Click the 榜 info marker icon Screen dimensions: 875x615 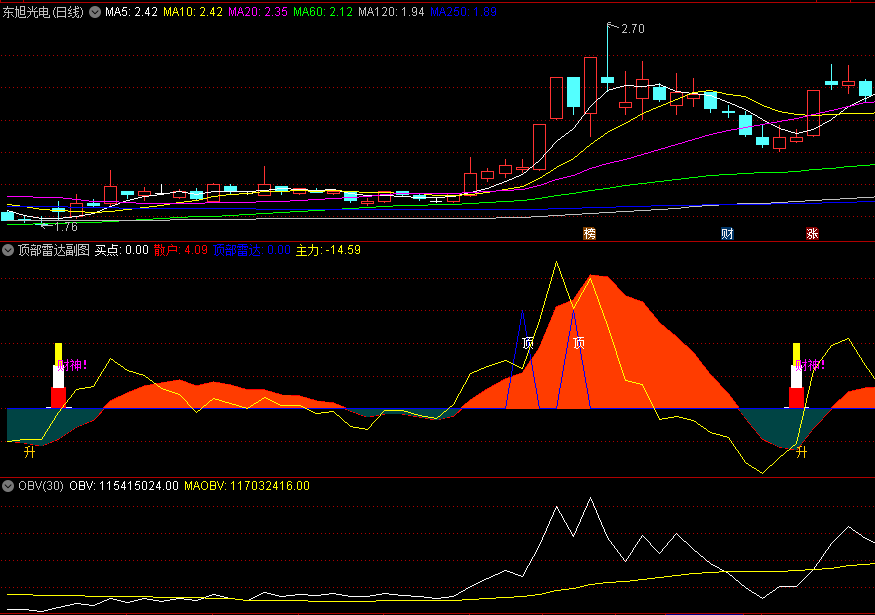(x=589, y=234)
